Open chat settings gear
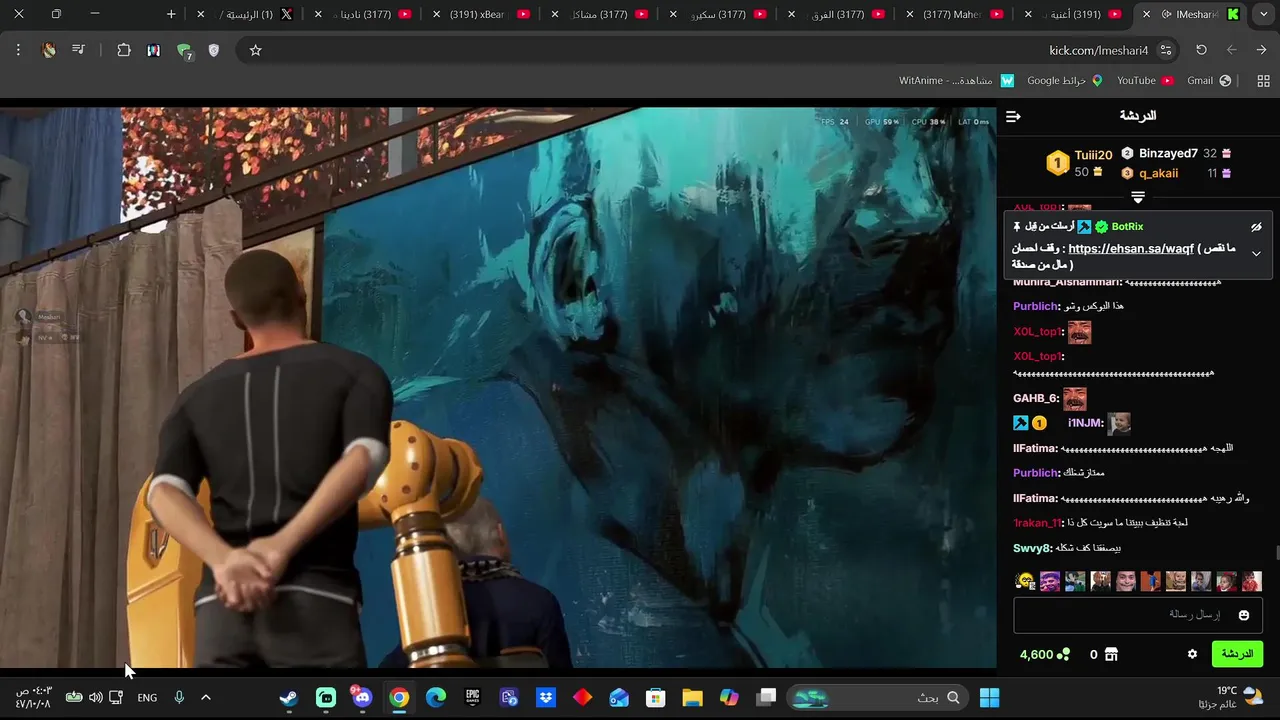The height and width of the screenshot is (720, 1280). click(x=1192, y=654)
